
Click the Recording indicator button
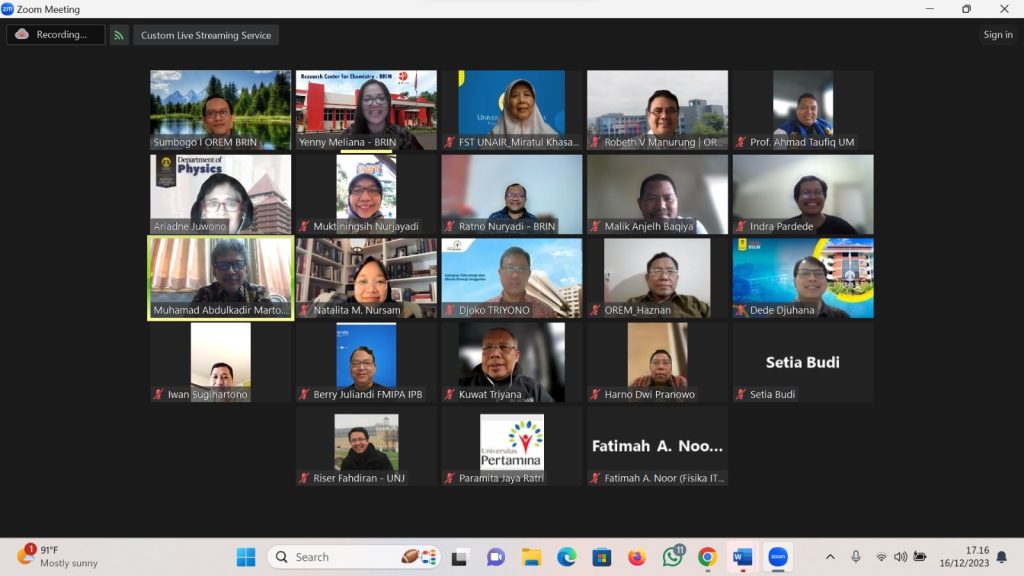tap(56, 35)
